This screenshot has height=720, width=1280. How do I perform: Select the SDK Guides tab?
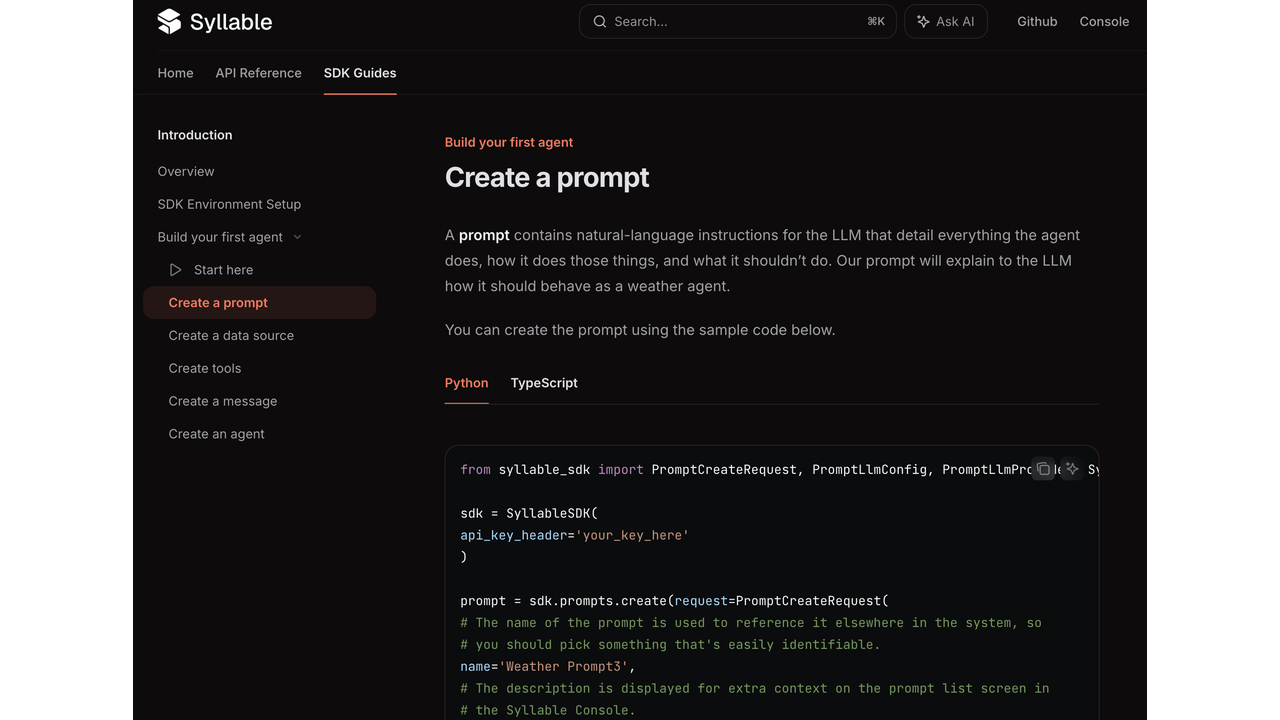[360, 73]
